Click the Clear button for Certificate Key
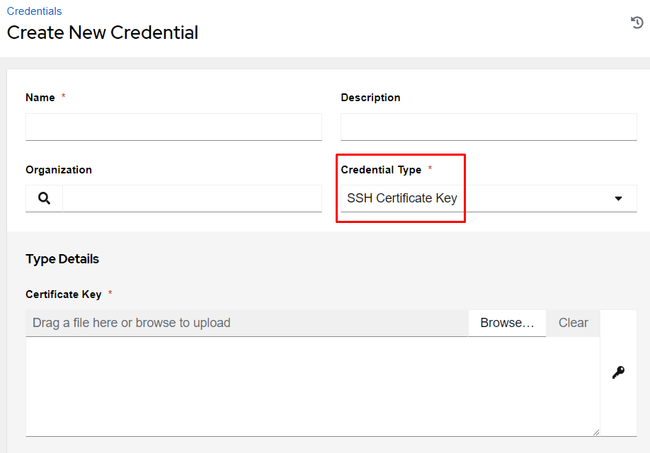 click(x=573, y=323)
